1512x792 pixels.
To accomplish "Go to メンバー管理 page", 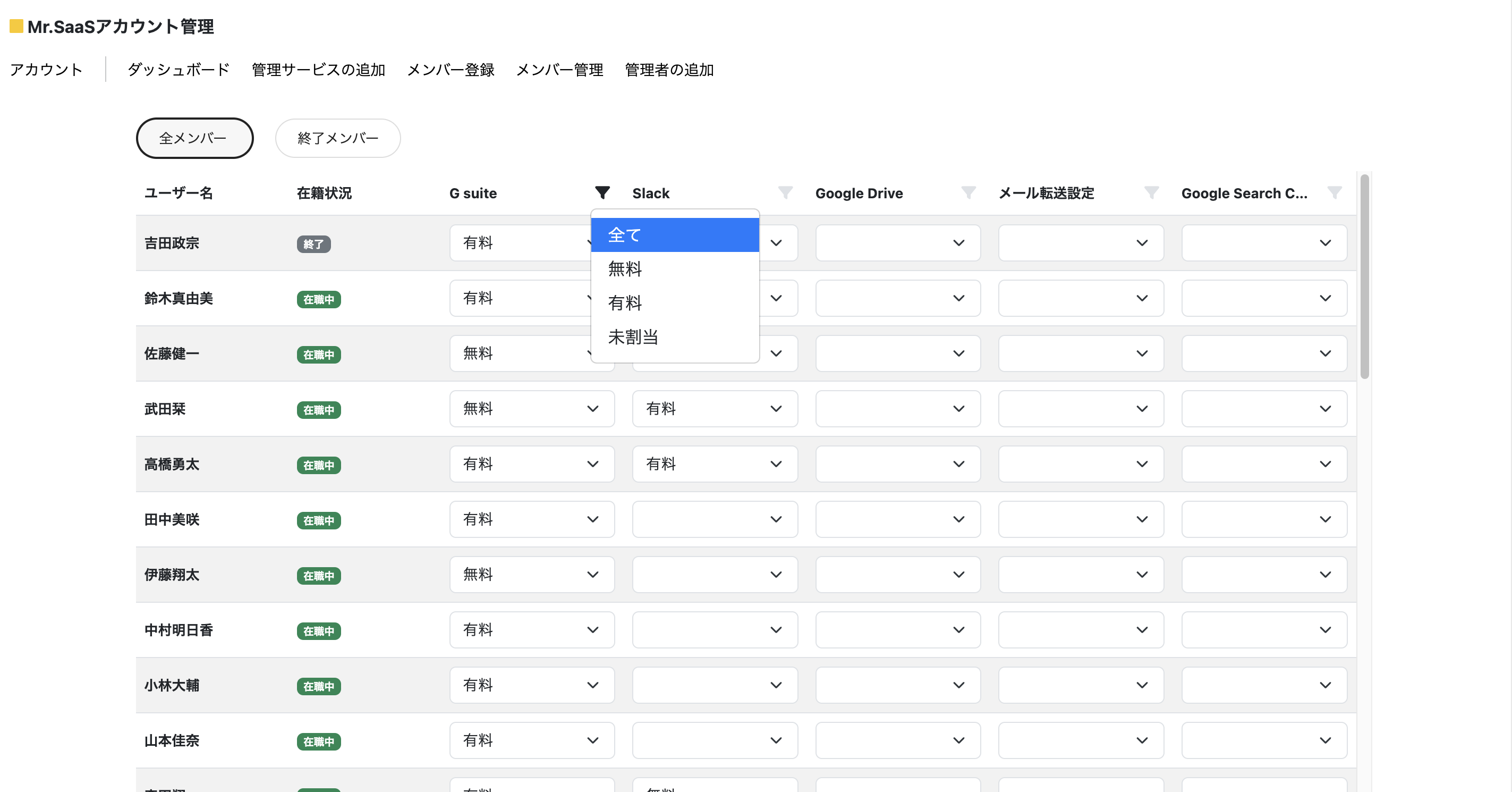I will pyautogui.click(x=559, y=70).
